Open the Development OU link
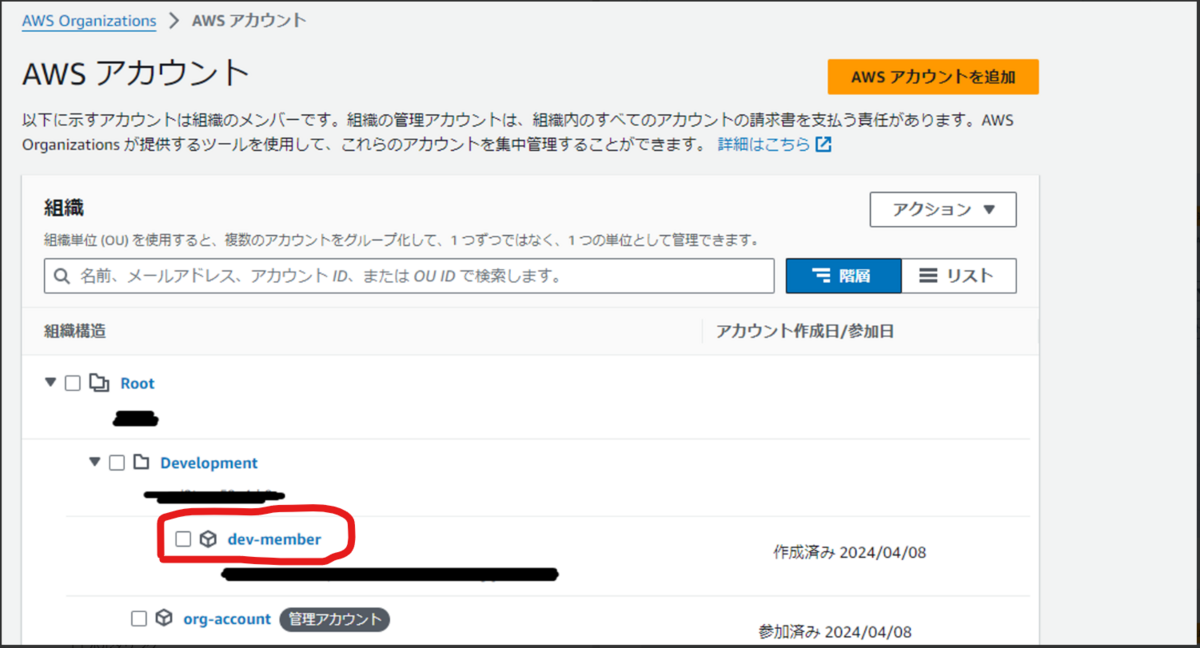This screenshot has width=1200, height=648. tap(209, 463)
